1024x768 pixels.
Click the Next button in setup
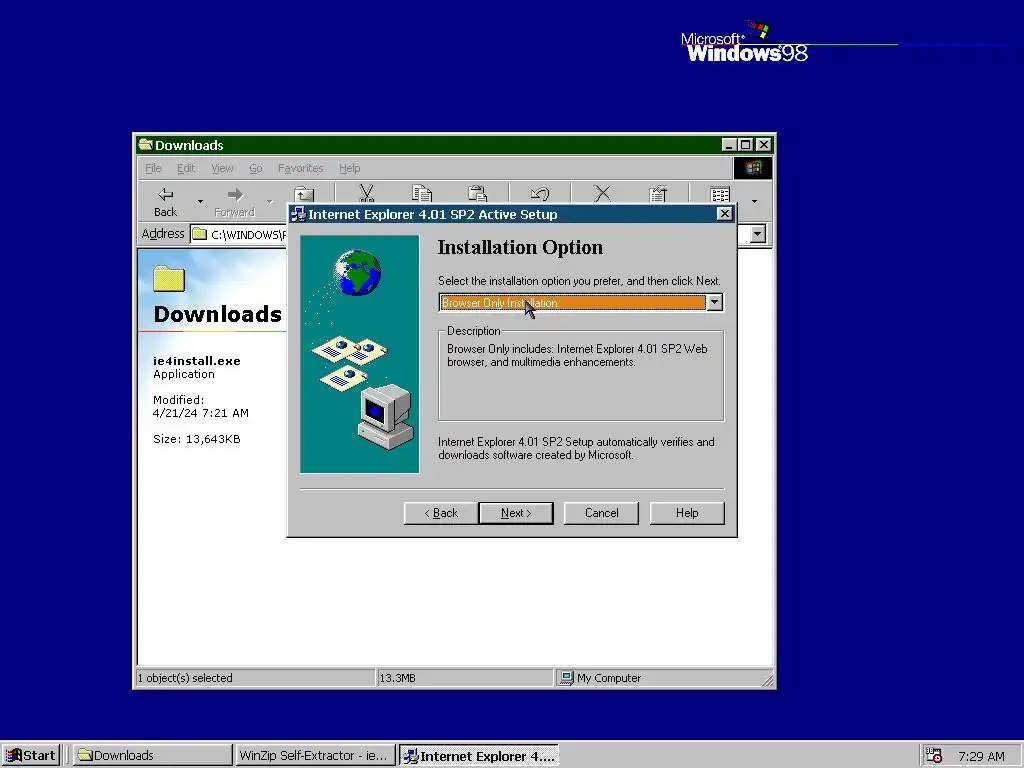point(516,513)
